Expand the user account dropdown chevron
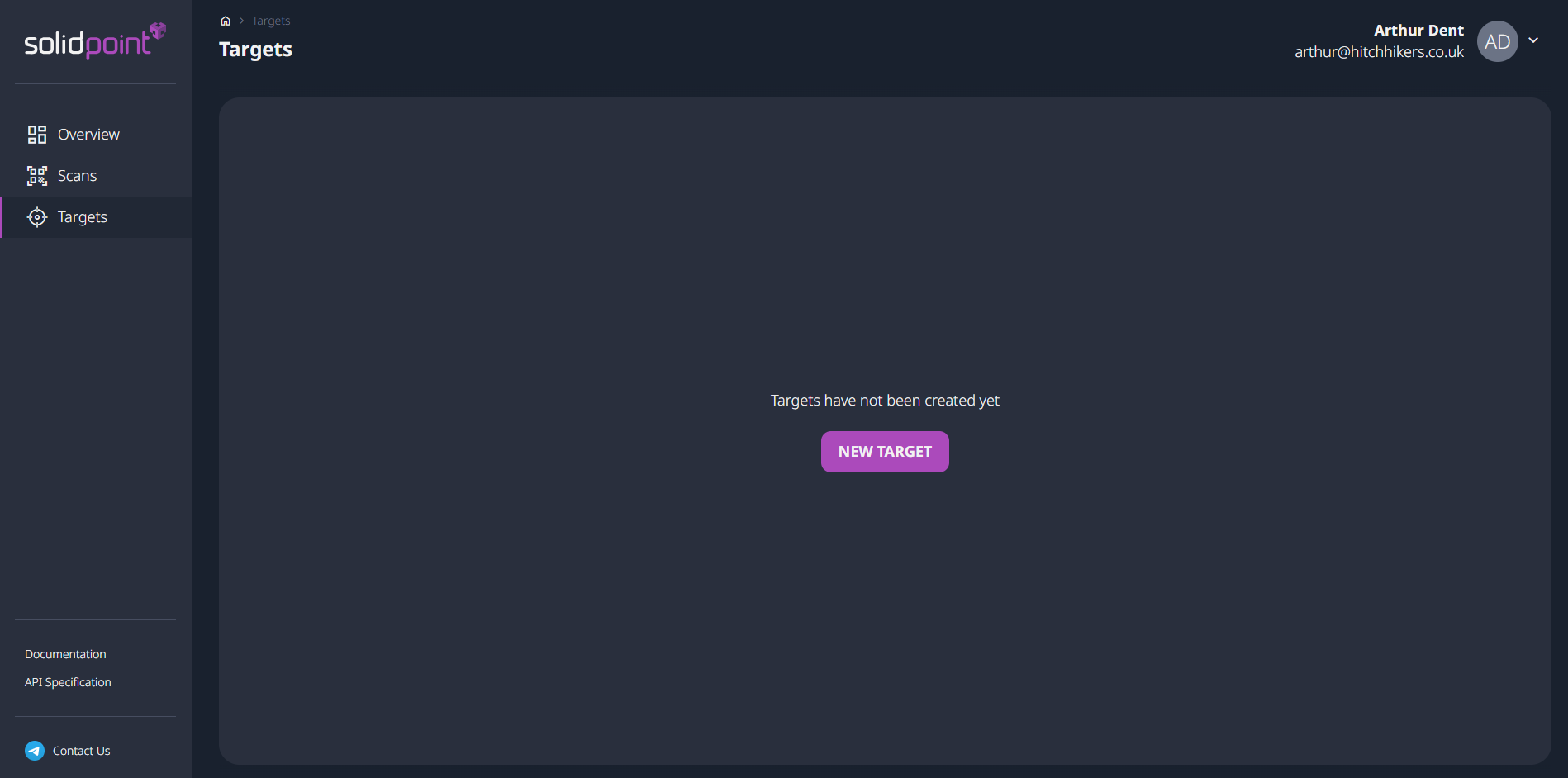Image resolution: width=1568 pixels, height=778 pixels. (x=1533, y=40)
